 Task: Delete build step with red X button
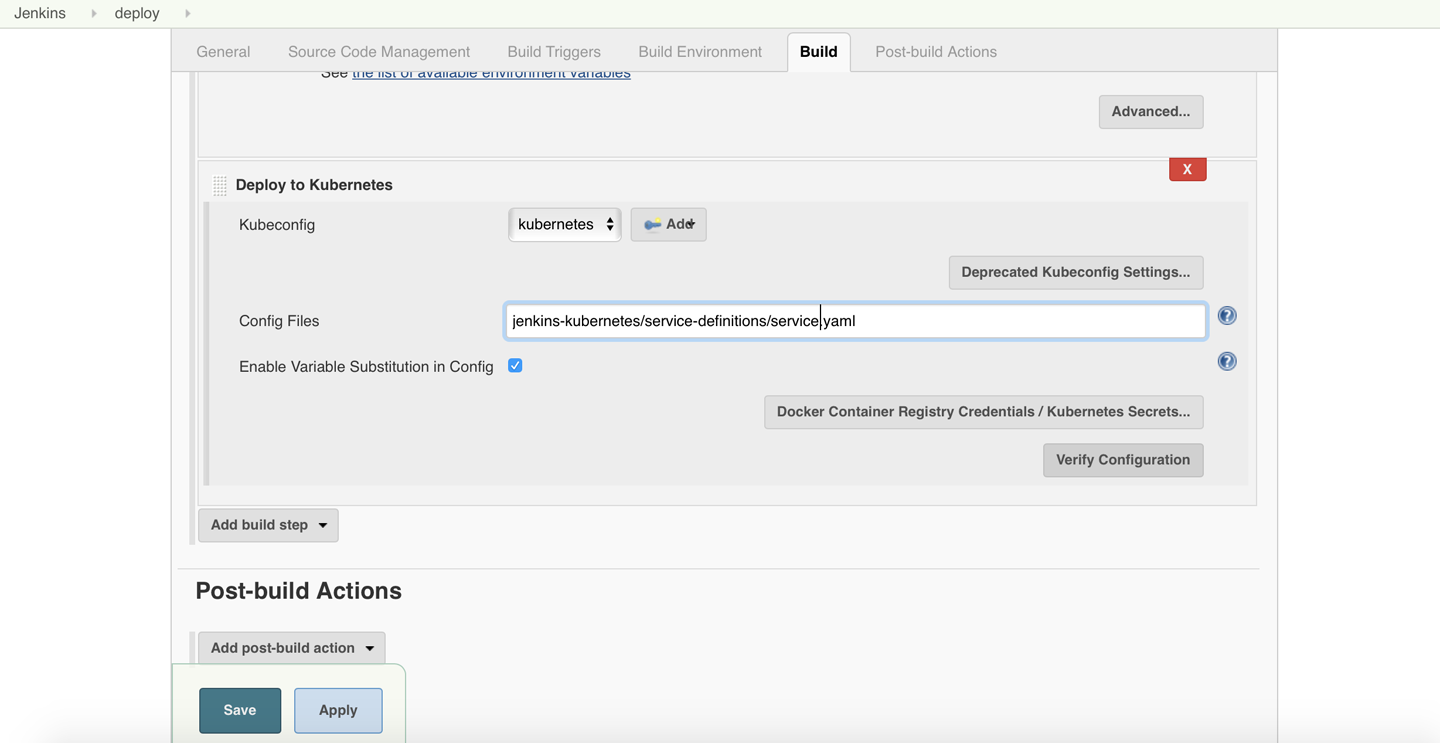click(x=1187, y=169)
